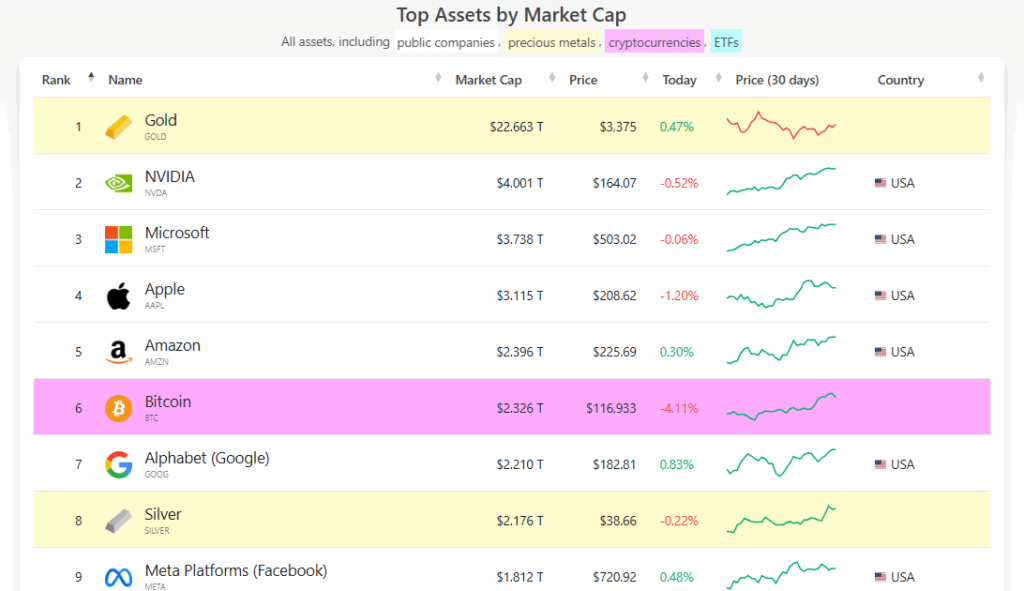View Apple 30-day price chart
The height and width of the screenshot is (591, 1024).
pos(781,294)
